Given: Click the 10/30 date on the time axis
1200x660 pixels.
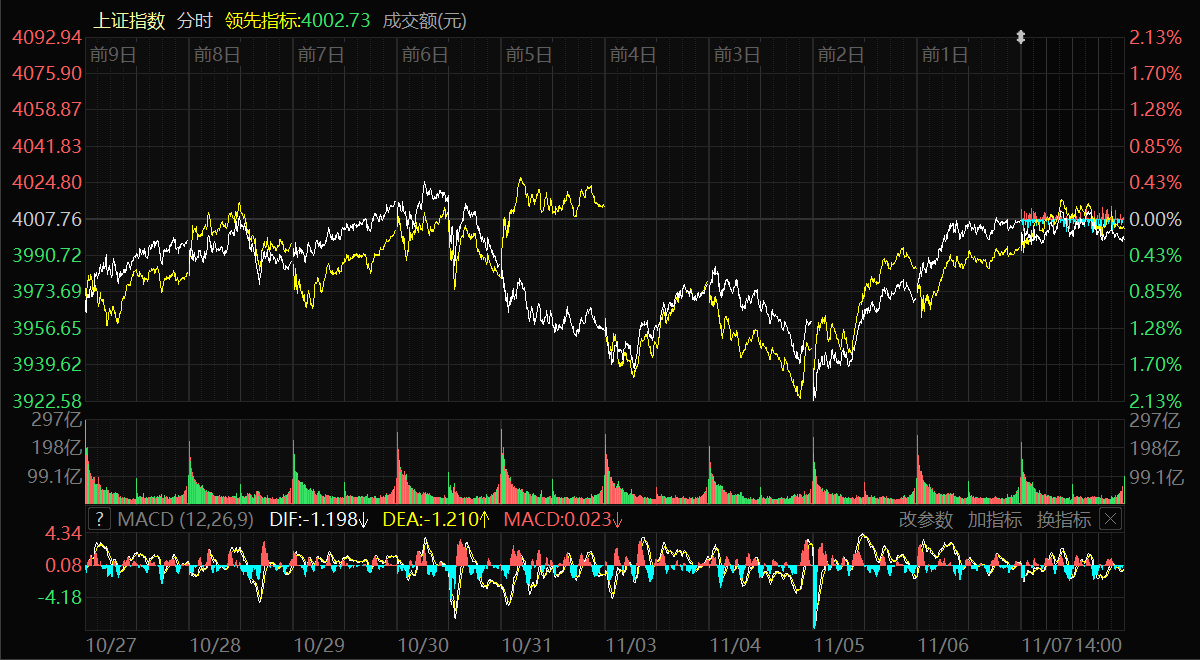Looking at the screenshot, I should click(423, 645).
